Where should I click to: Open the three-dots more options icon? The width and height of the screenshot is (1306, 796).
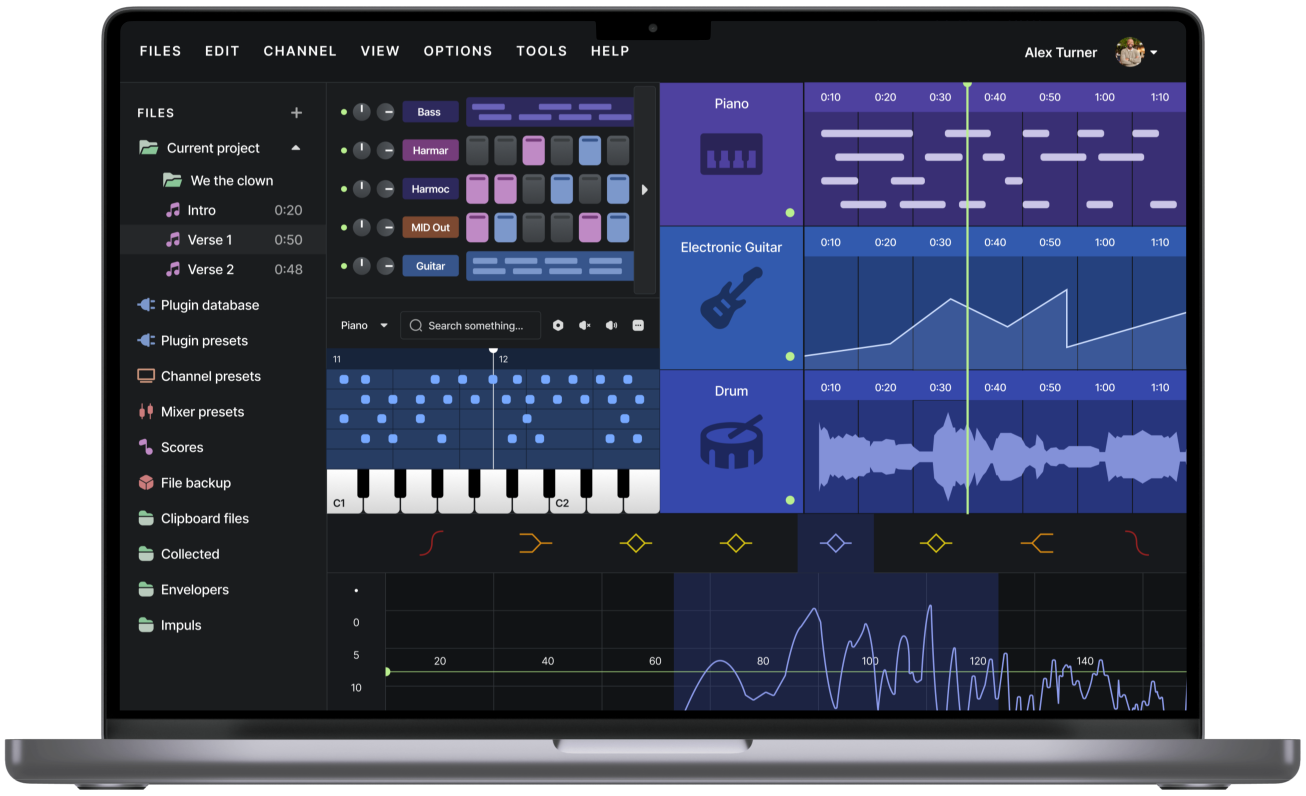click(x=638, y=326)
